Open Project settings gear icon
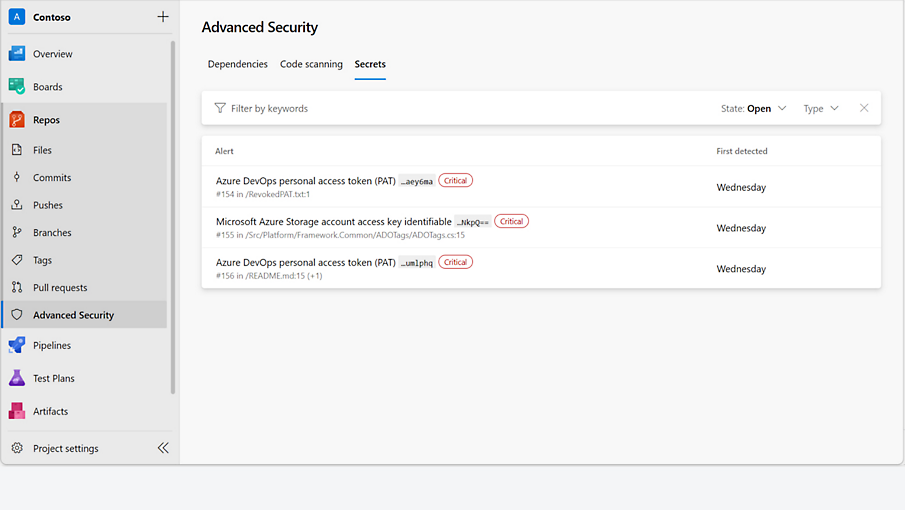Image resolution: width=905 pixels, height=510 pixels. click(17, 448)
